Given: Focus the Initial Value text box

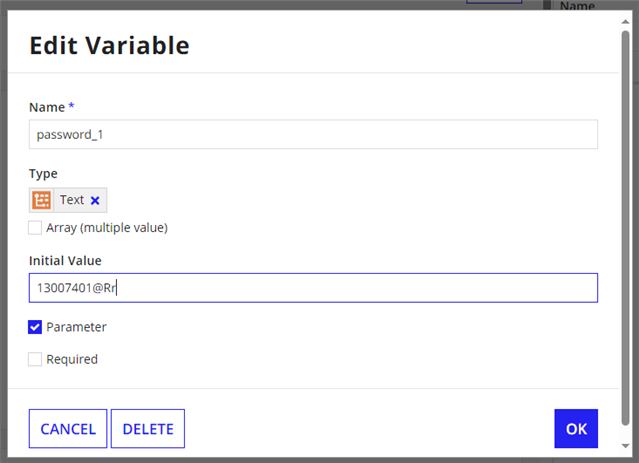Looking at the screenshot, I should pos(313,288).
